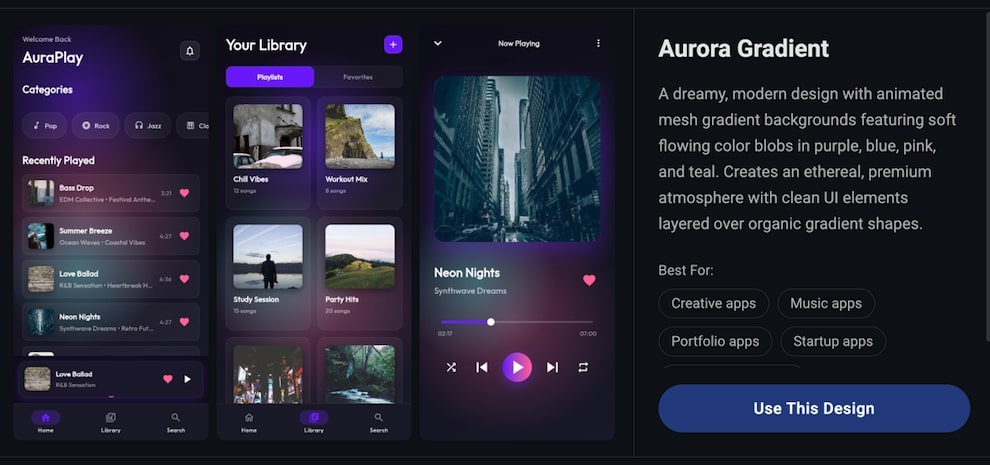The height and width of the screenshot is (465, 990).
Task: Open the Chill Vibes playlist card
Action: pos(268,153)
